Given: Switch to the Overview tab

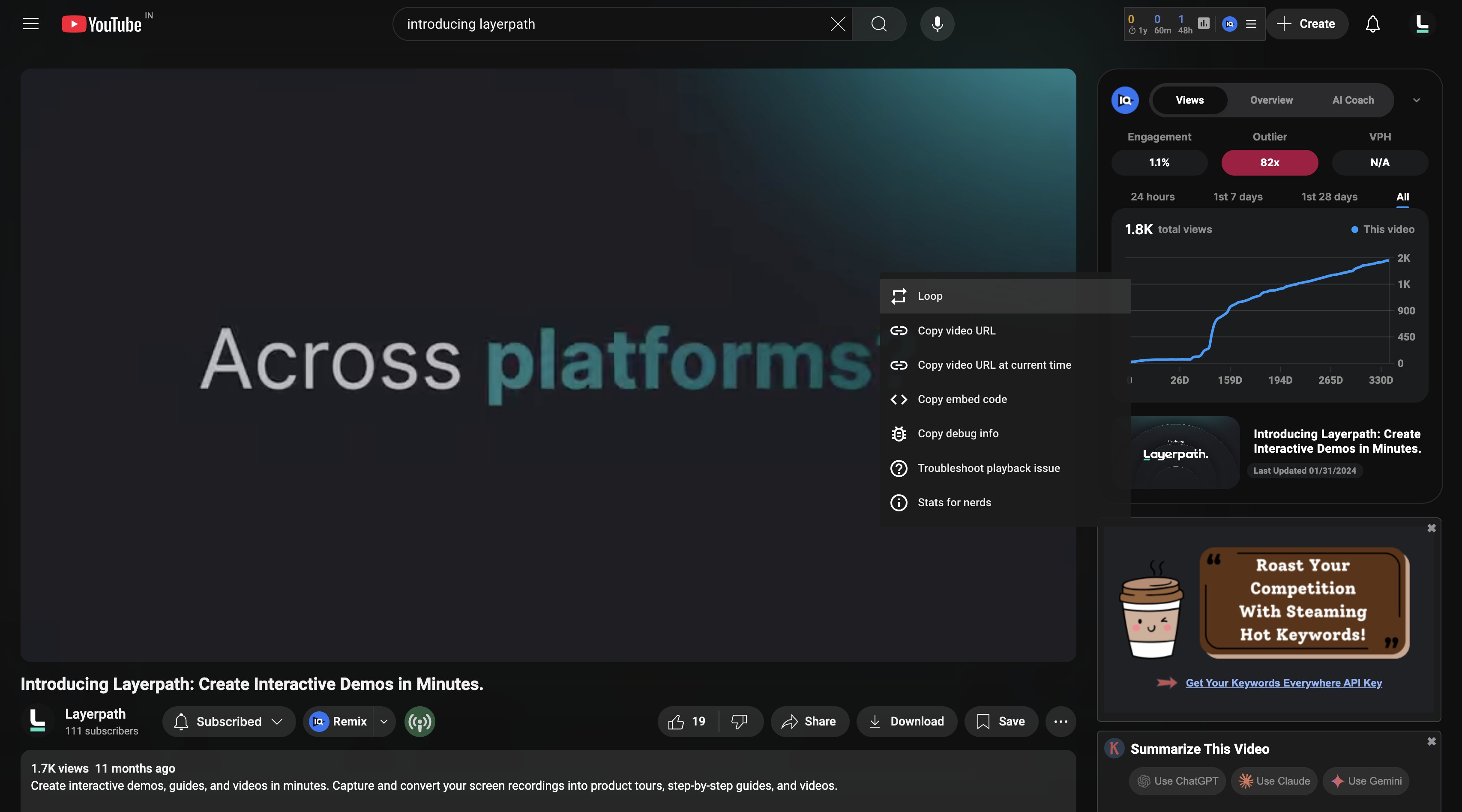Looking at the screenshot, I should click(1271, 100).
